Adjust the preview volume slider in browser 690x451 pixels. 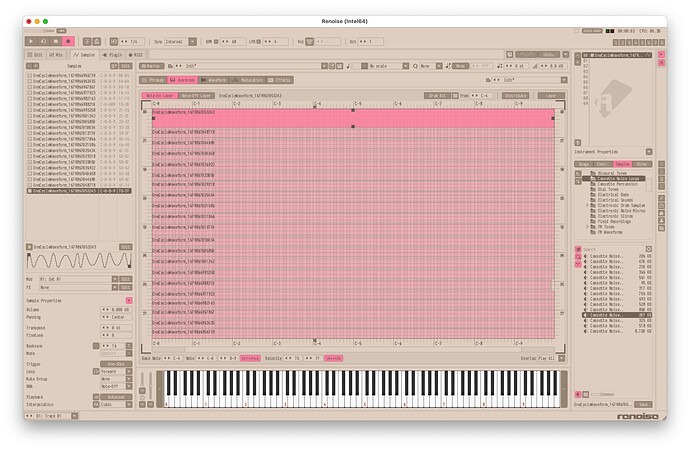coord(602,394)
